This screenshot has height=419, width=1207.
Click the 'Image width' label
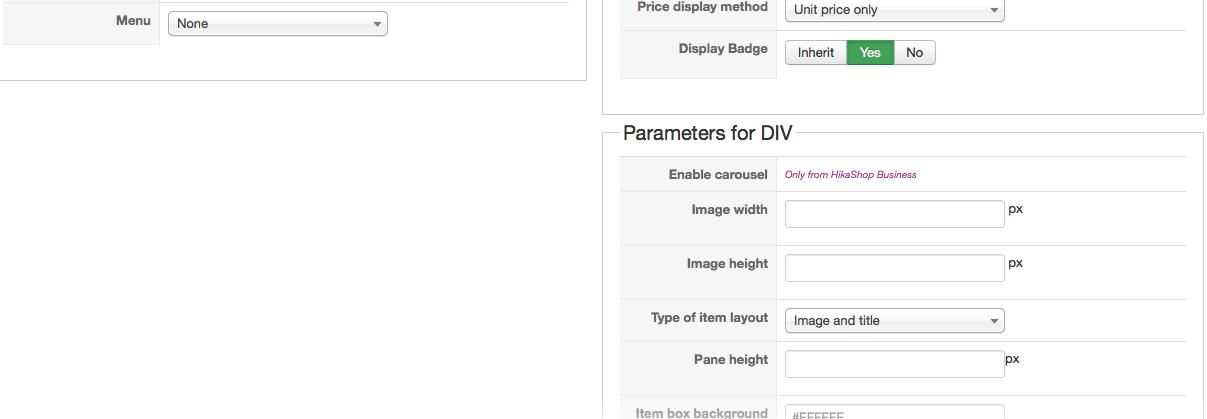coord(729,210)
